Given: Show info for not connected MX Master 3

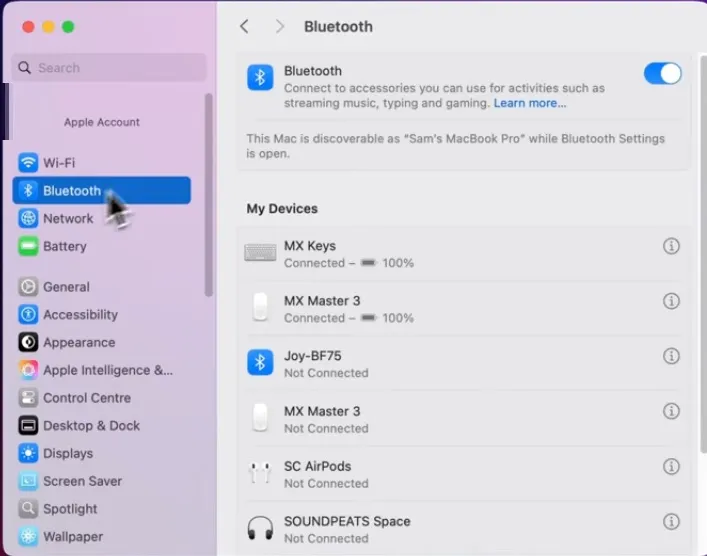Looking at the screenshot, I should [671, 411].
